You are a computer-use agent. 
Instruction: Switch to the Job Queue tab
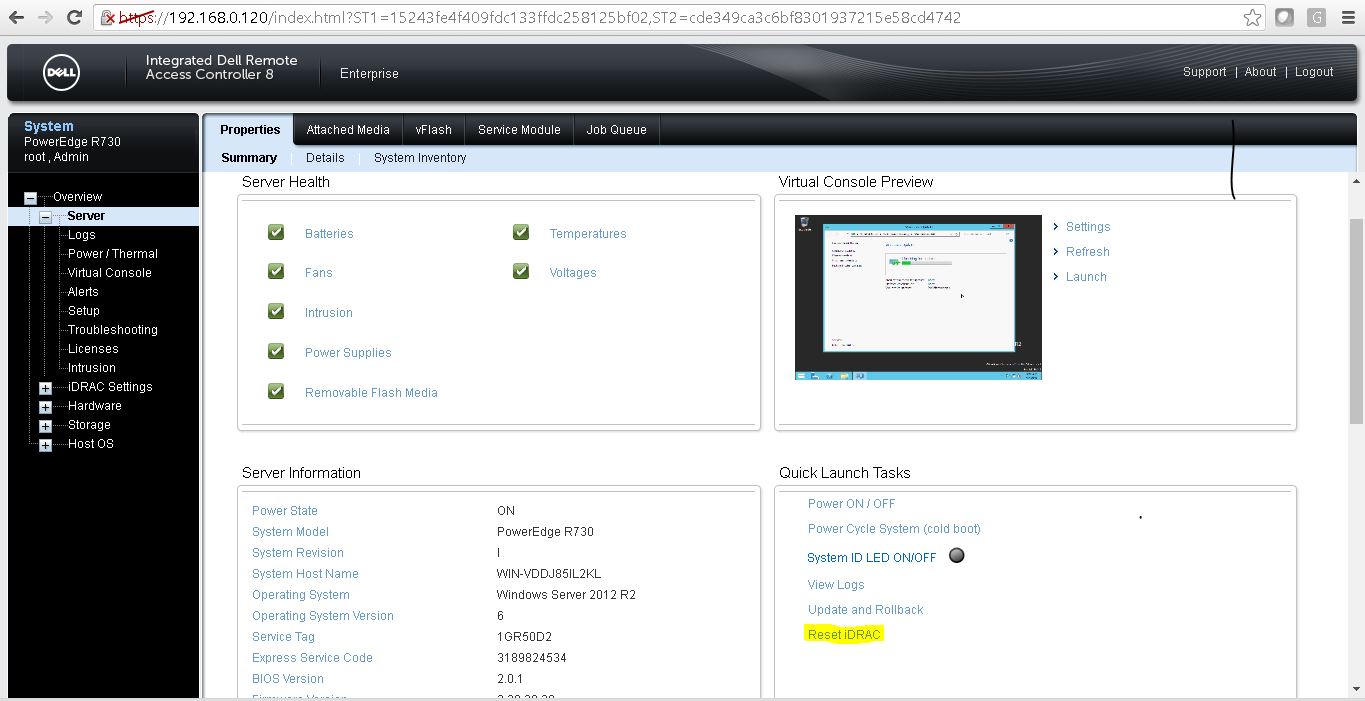(x=616, y=129)
